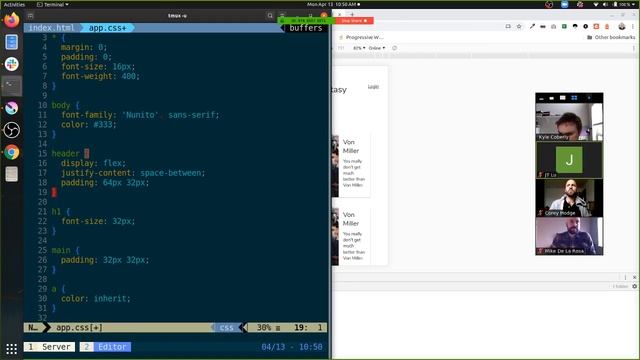
Task: Open the blue document app dock icon
Action: [11, 42]
